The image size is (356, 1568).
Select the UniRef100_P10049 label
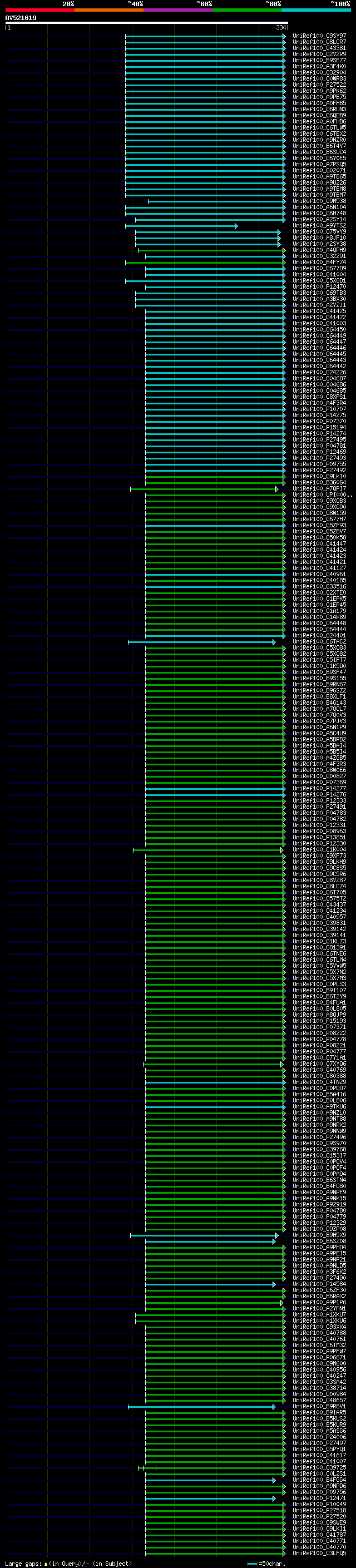[319, 1505]
